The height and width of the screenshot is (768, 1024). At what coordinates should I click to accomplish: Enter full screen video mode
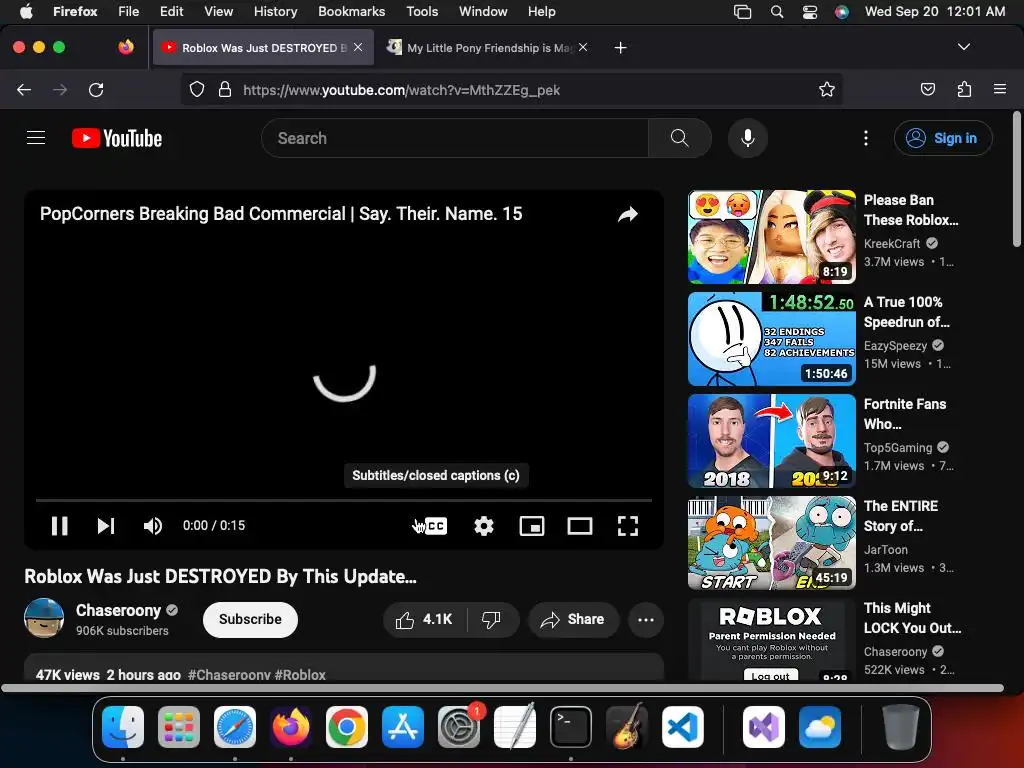click(628, 526)
